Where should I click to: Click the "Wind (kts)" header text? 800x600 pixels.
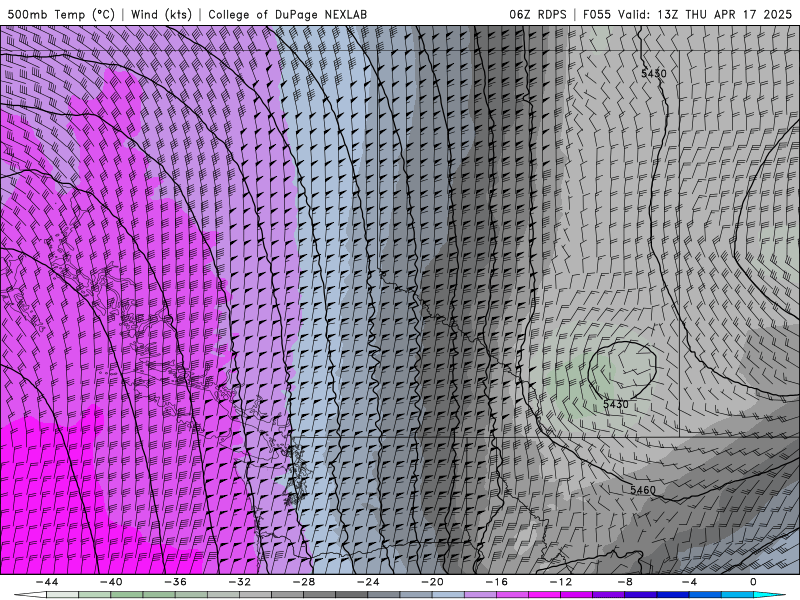click(161, 14)
